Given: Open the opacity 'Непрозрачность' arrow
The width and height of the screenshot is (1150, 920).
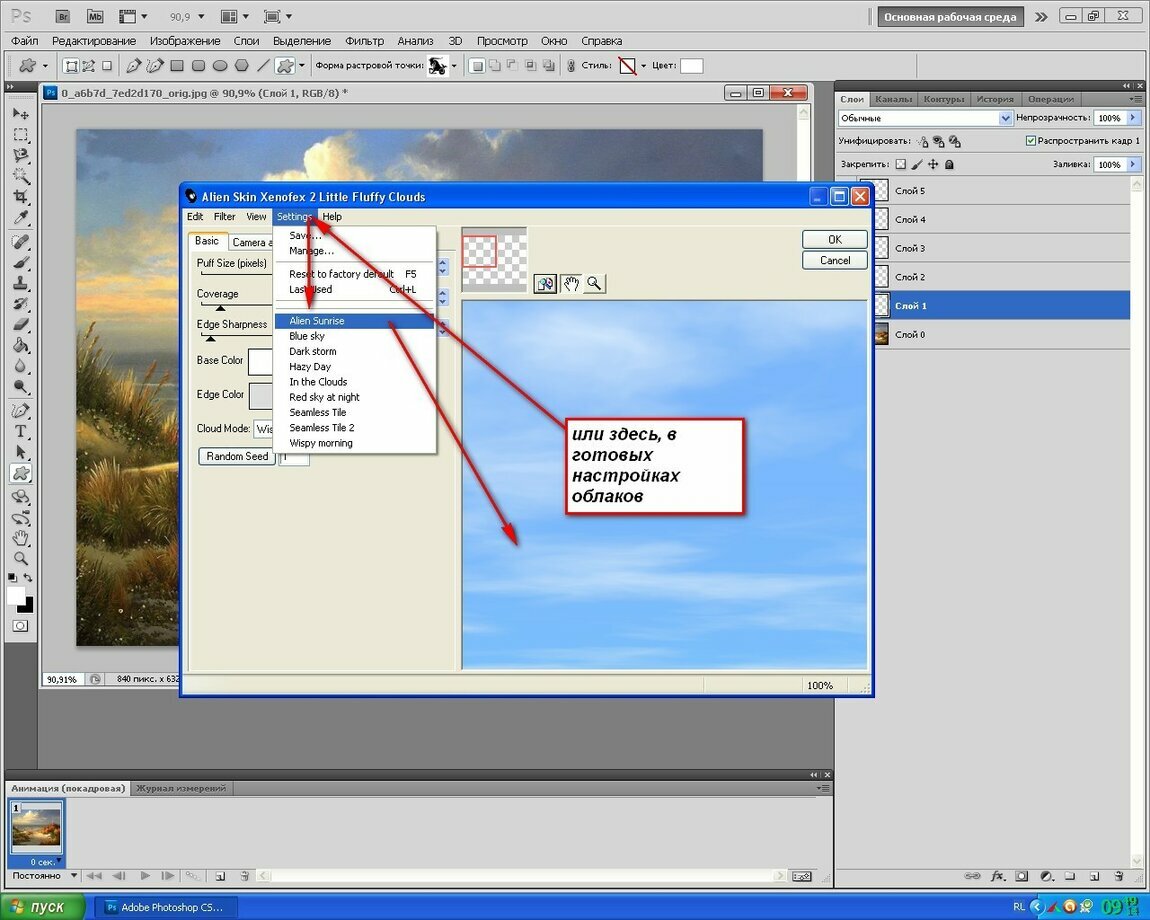Looking at the screenshot, I should point(1133,118).
